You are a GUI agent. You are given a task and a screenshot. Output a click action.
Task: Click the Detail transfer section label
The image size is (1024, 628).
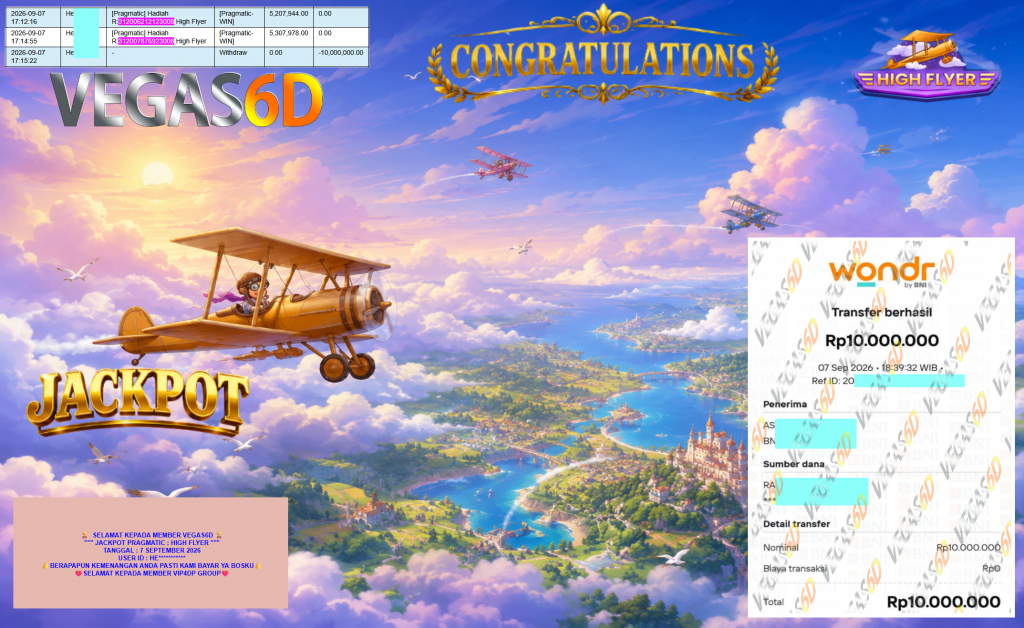(x=796, y=524)
